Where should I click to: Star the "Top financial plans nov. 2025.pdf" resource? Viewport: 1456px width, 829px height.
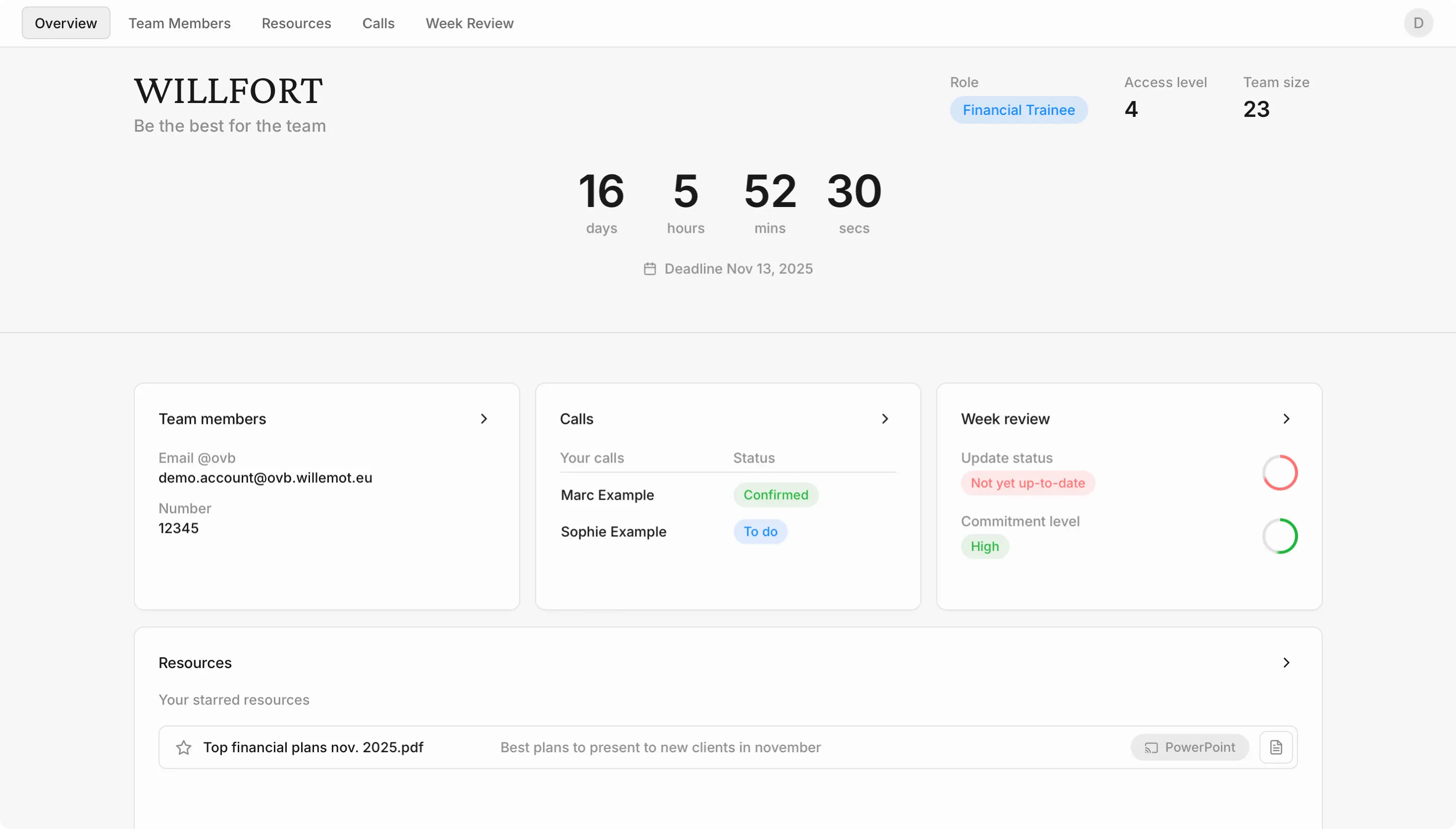point(183,747)
